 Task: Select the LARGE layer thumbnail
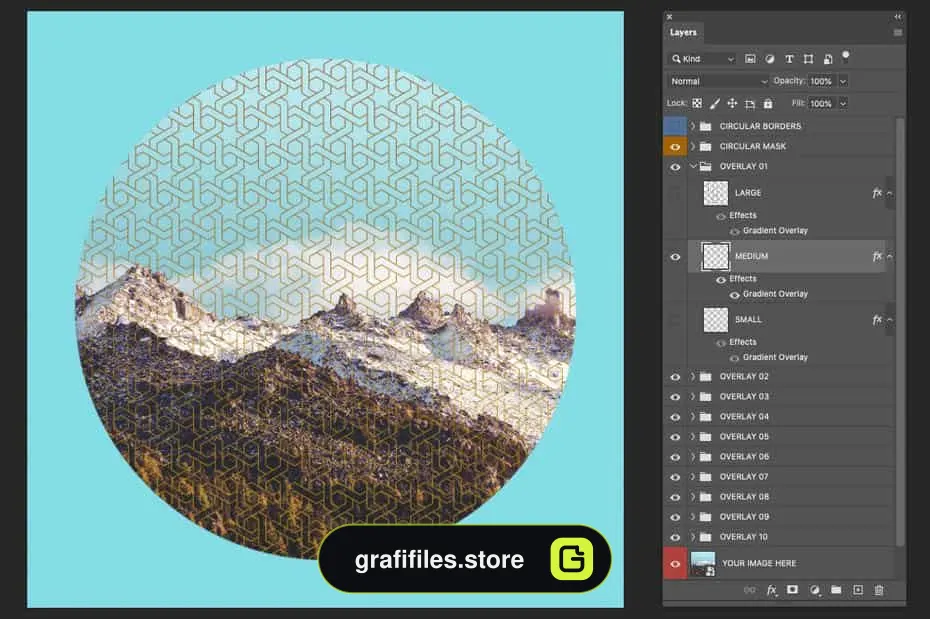(x=715, y=193)
